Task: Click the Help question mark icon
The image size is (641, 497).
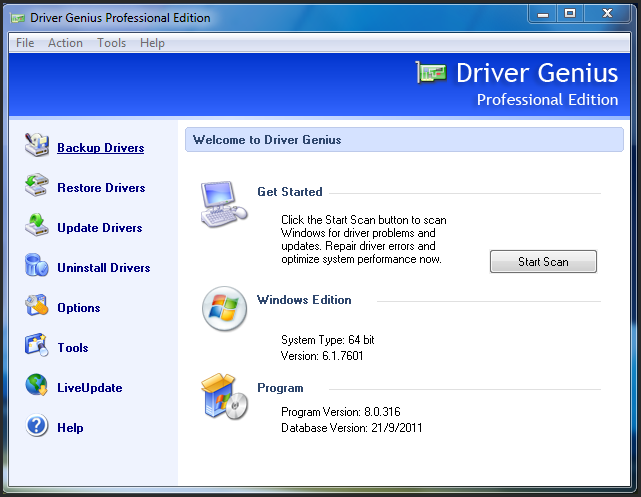Action: pos(36,425)
